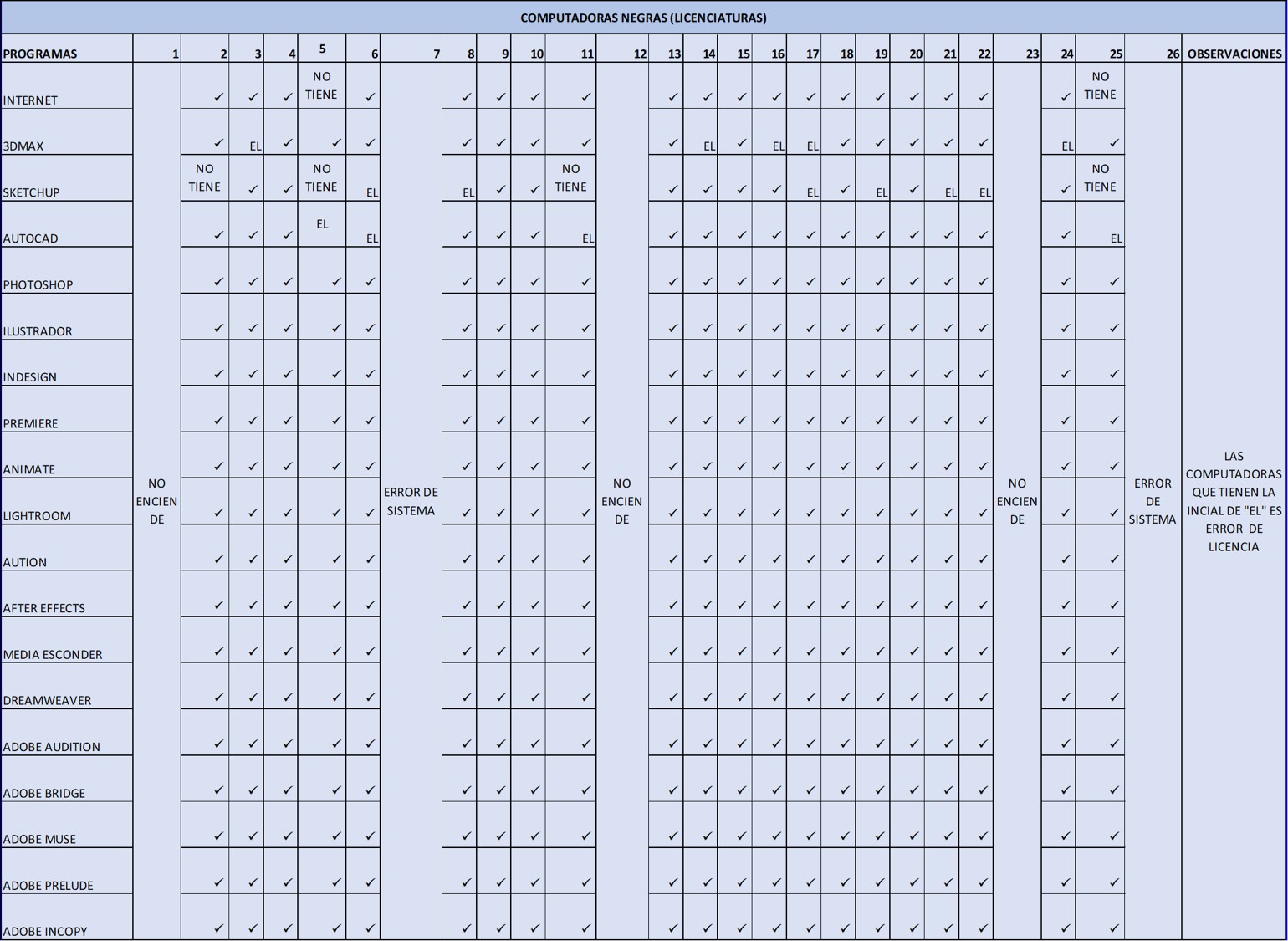The width and height of the screenshot is (1288, 941).
Task: Select the PROGRAMAS header cell
Action: [67, 49]
